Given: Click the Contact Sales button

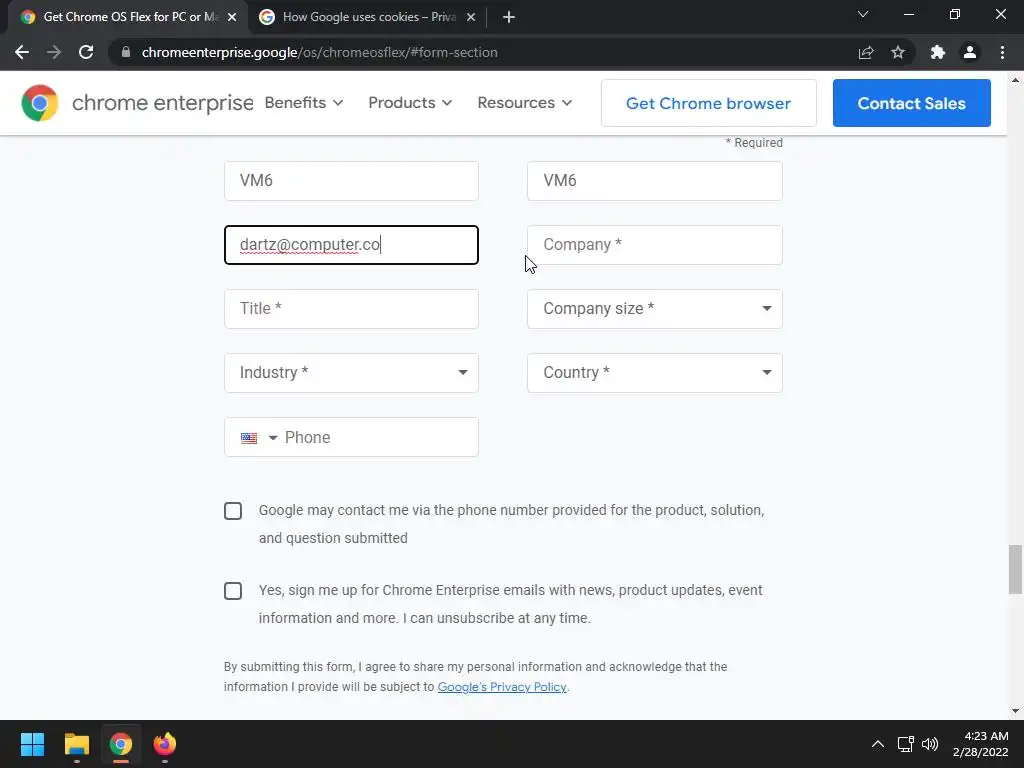Looking at the screenshot, I should (912, 103).
